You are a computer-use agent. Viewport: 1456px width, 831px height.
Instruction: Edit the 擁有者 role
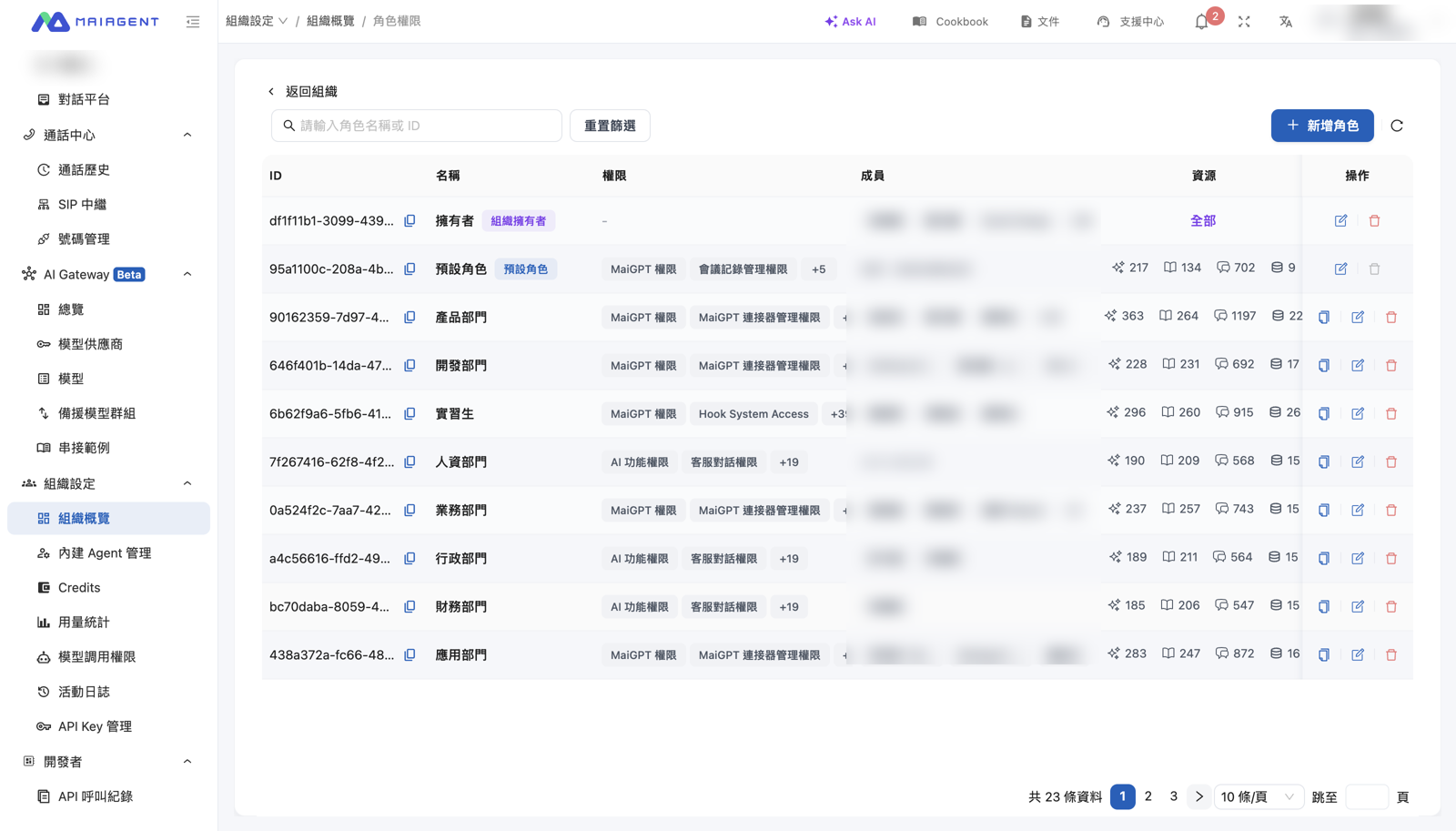pos(1340,220)
